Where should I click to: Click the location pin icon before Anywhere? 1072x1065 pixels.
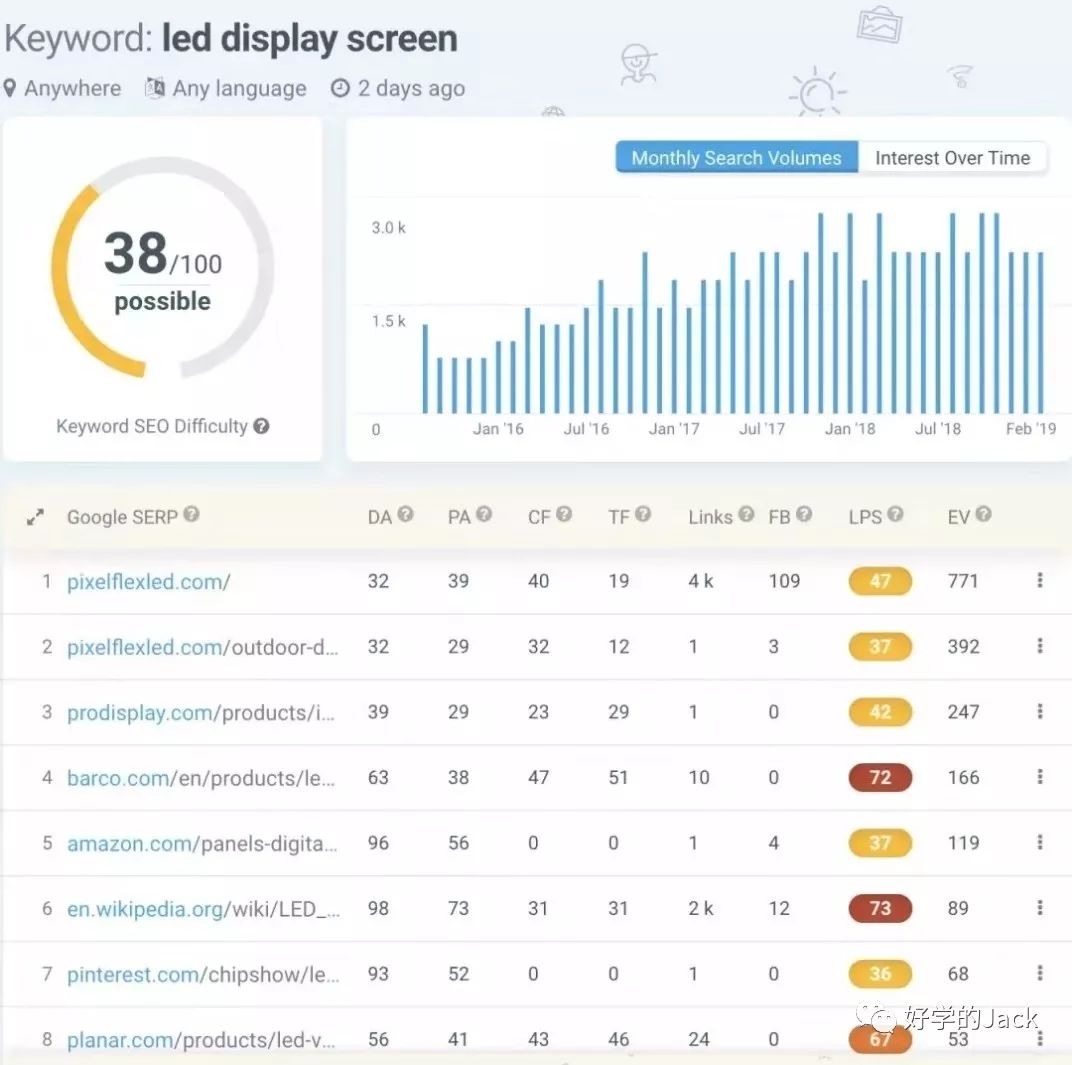point(12,88)
